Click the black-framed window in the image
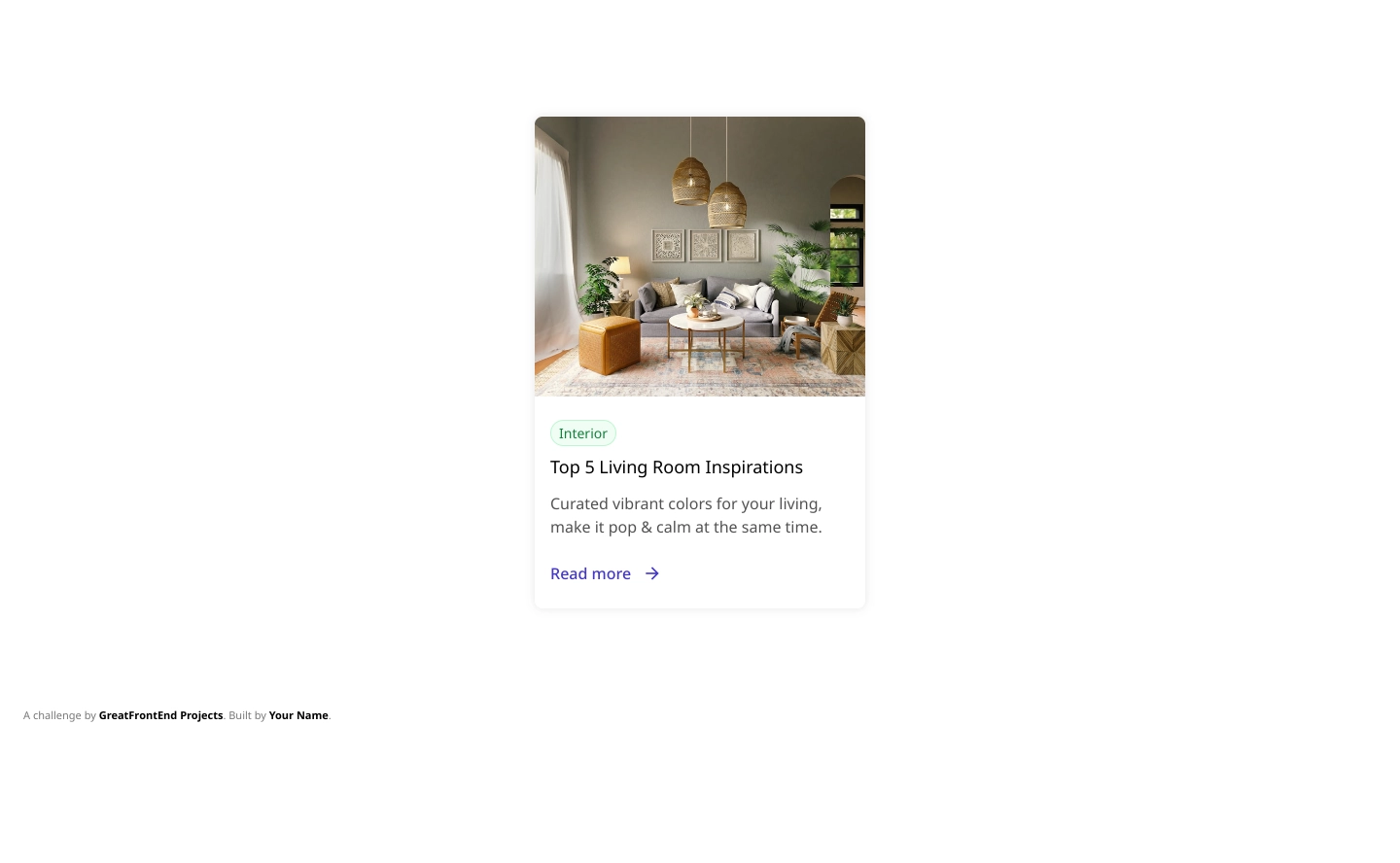 pyautogui.click(x=847, y=245)
